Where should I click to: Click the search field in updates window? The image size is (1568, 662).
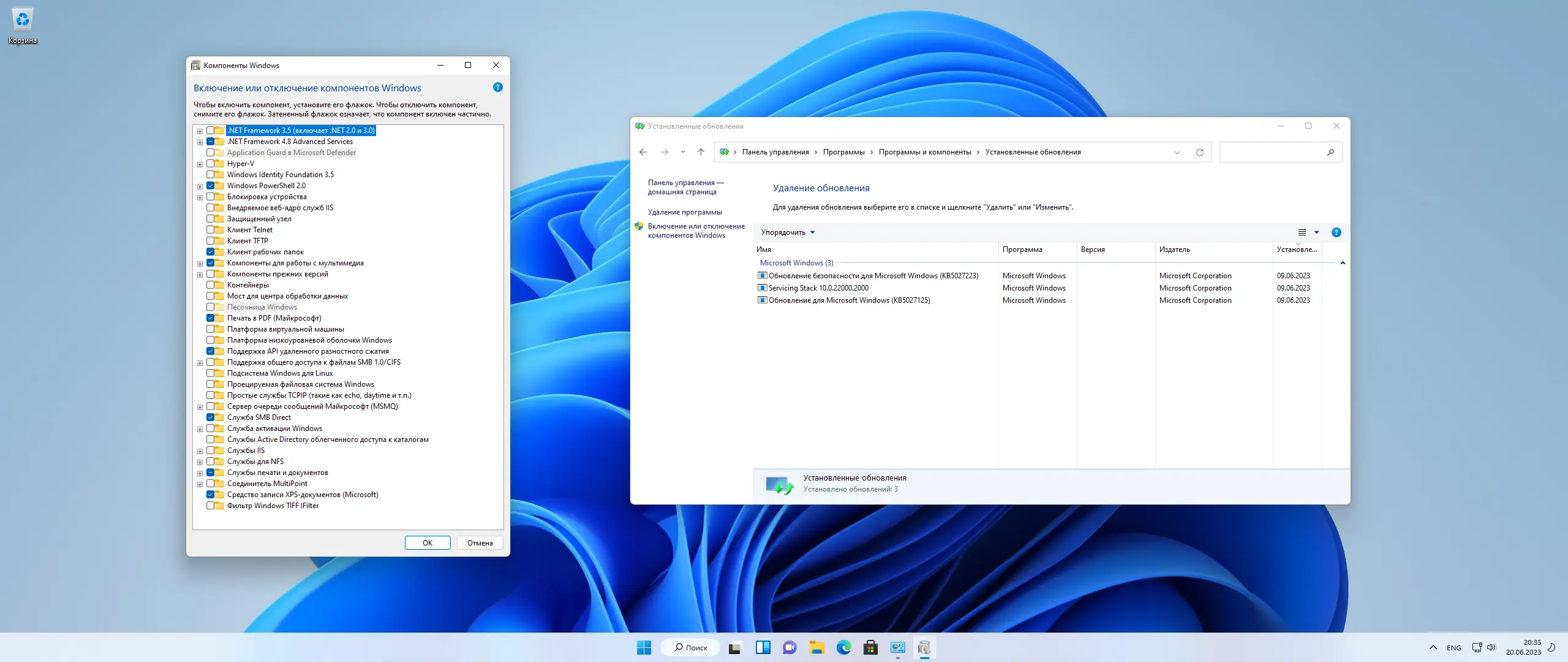1271,152
